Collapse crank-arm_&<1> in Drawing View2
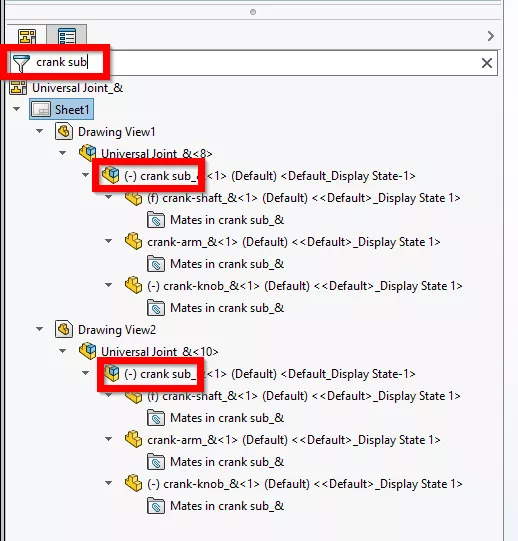Screen dimensions: 518x541 click(x=108, y=439)
